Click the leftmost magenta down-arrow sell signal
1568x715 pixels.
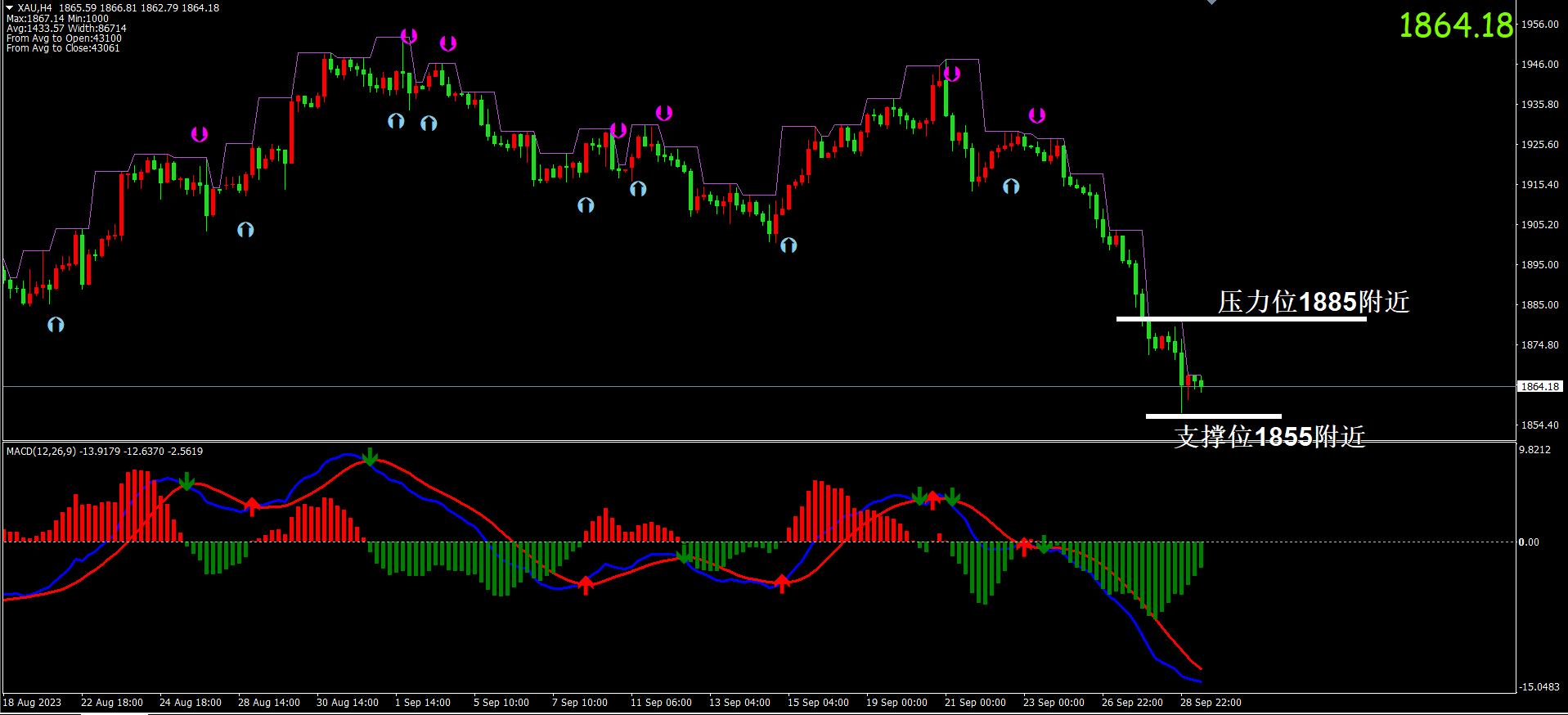200,134
